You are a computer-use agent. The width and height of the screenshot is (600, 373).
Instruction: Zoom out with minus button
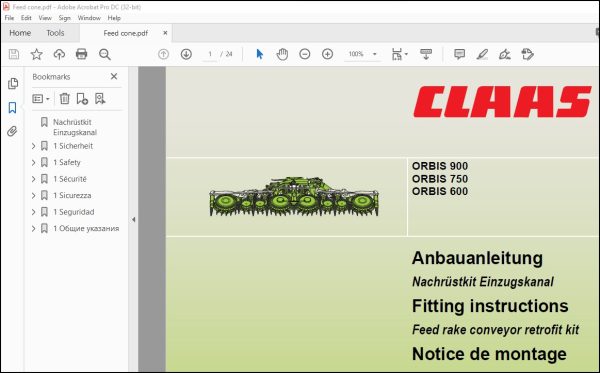(305, 54)
